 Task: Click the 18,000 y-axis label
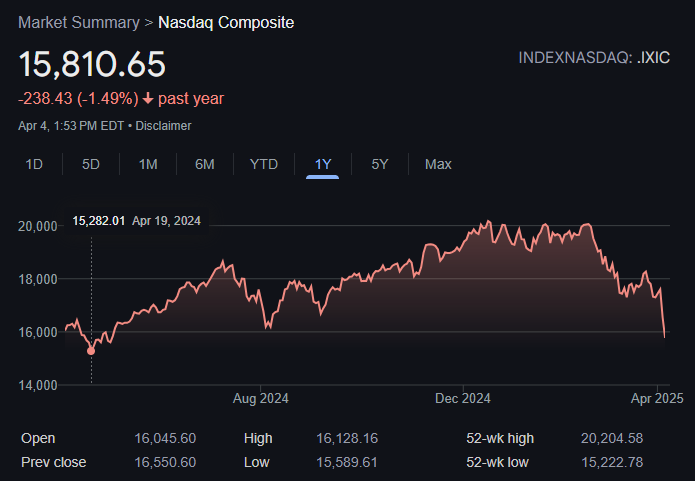tap(38, 280)
